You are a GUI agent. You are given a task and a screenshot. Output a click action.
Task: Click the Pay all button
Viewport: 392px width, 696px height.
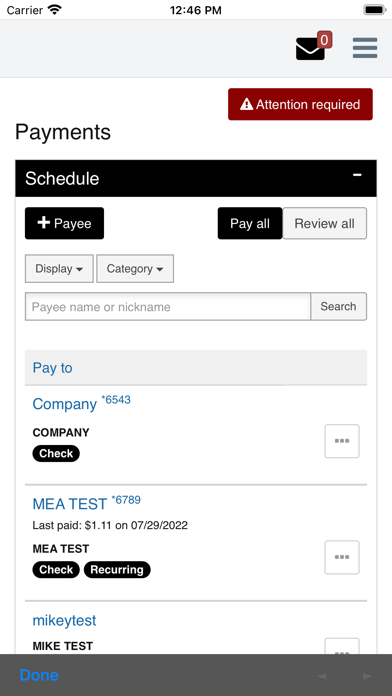[x=250, y=223]
